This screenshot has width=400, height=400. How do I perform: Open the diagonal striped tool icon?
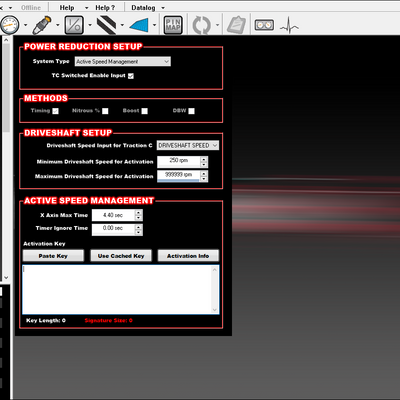106,25
